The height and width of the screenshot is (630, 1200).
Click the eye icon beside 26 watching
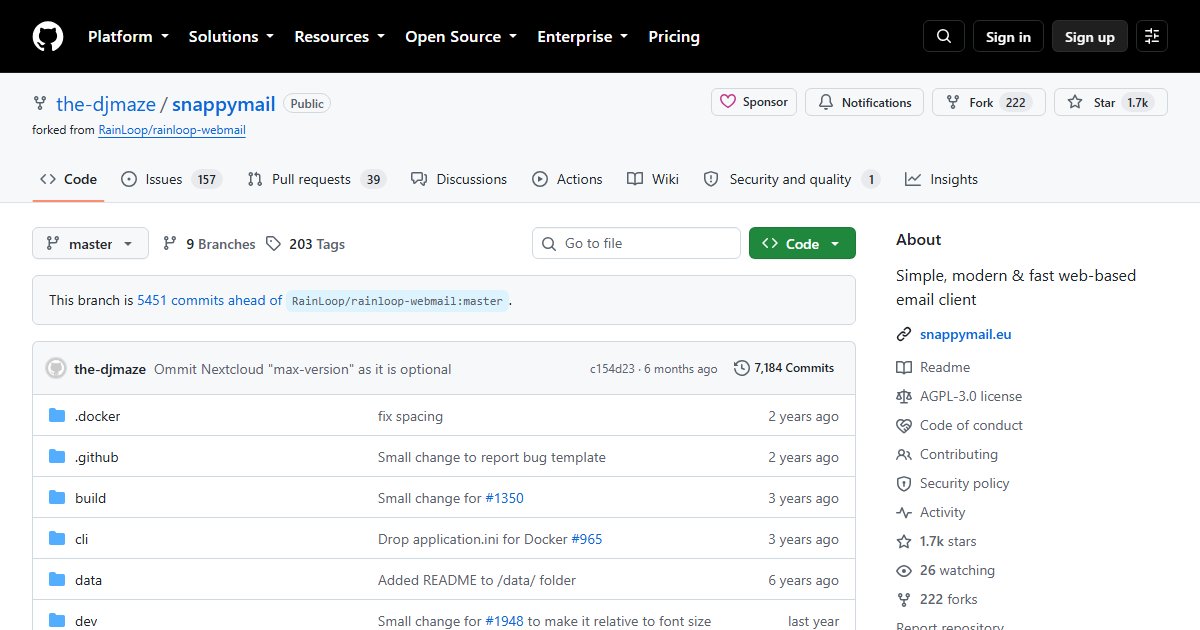click(x=904, y=570)
